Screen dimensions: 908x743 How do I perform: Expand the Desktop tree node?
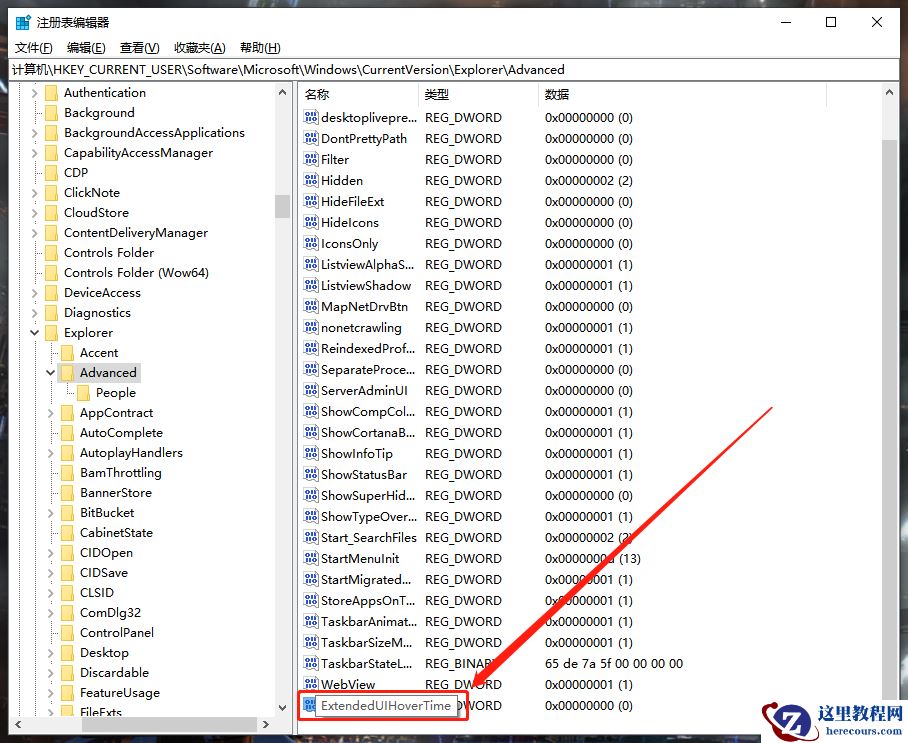50,652
